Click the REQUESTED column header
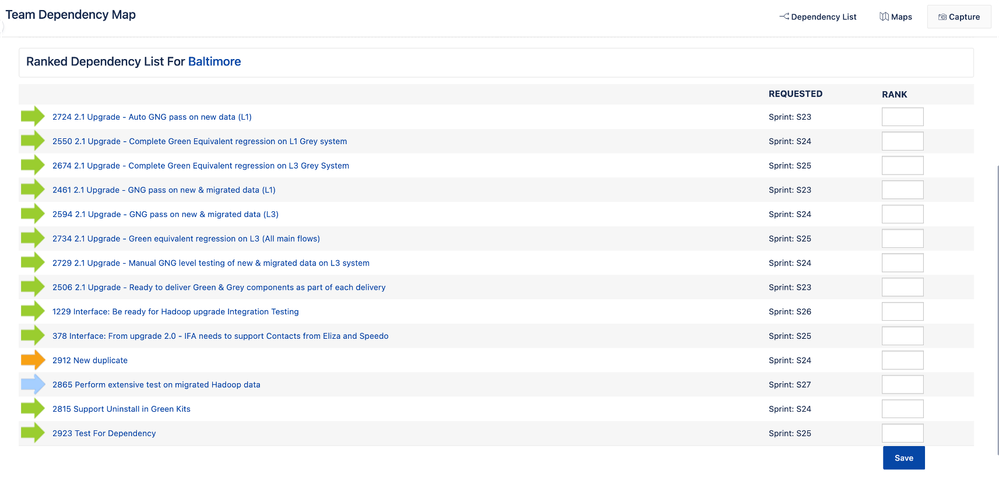999x483 pixels. [x=795, y=94]
